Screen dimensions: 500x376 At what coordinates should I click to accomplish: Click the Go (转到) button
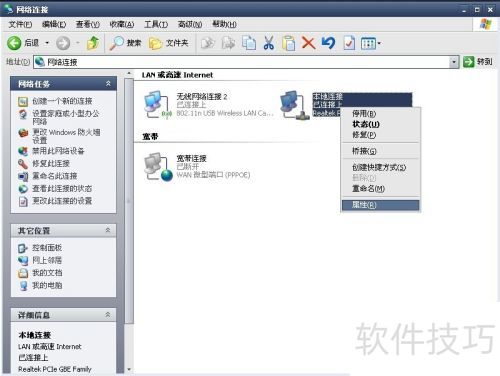[478, 62]
